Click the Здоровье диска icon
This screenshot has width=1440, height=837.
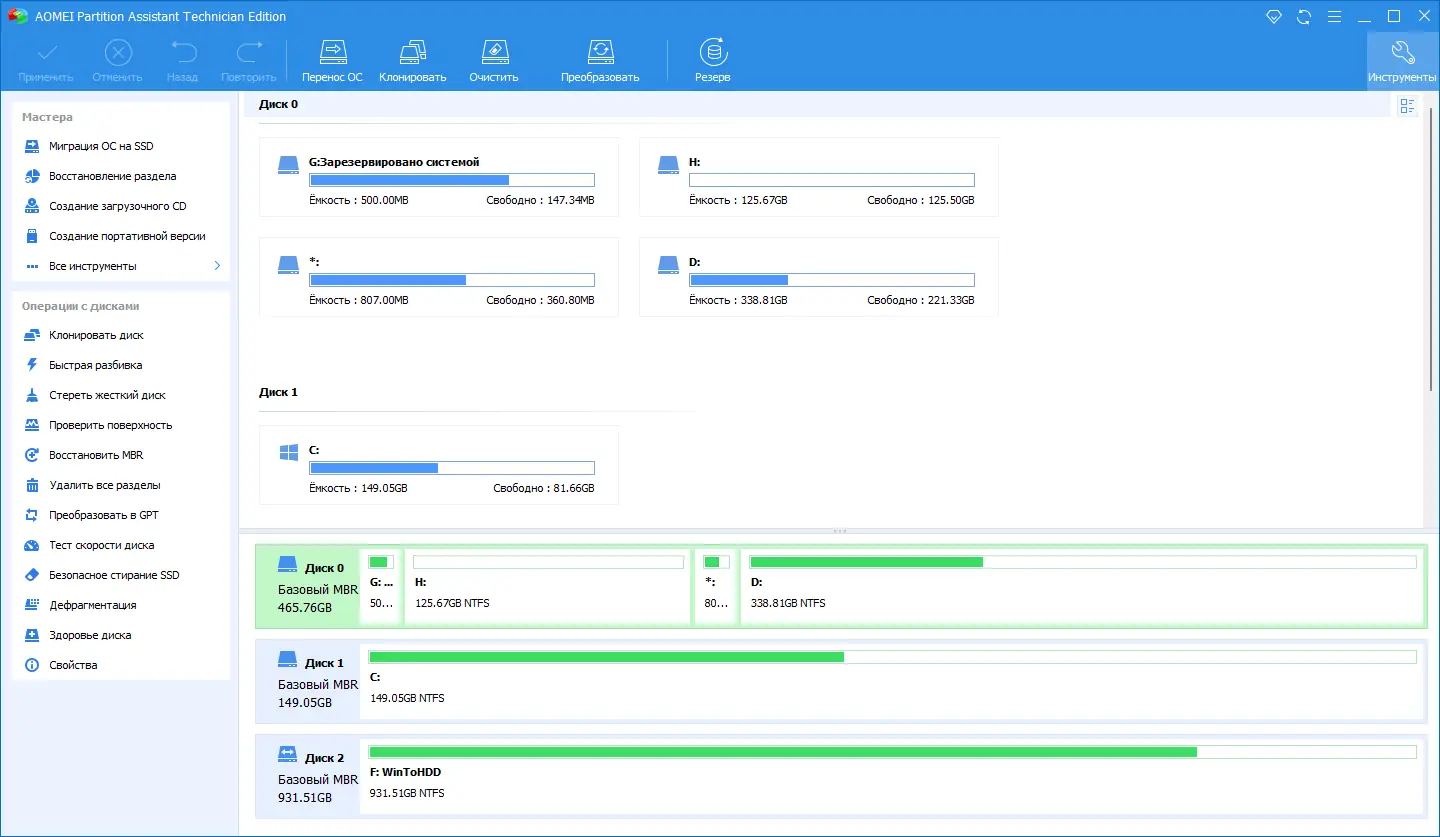[x=31, y=635]
